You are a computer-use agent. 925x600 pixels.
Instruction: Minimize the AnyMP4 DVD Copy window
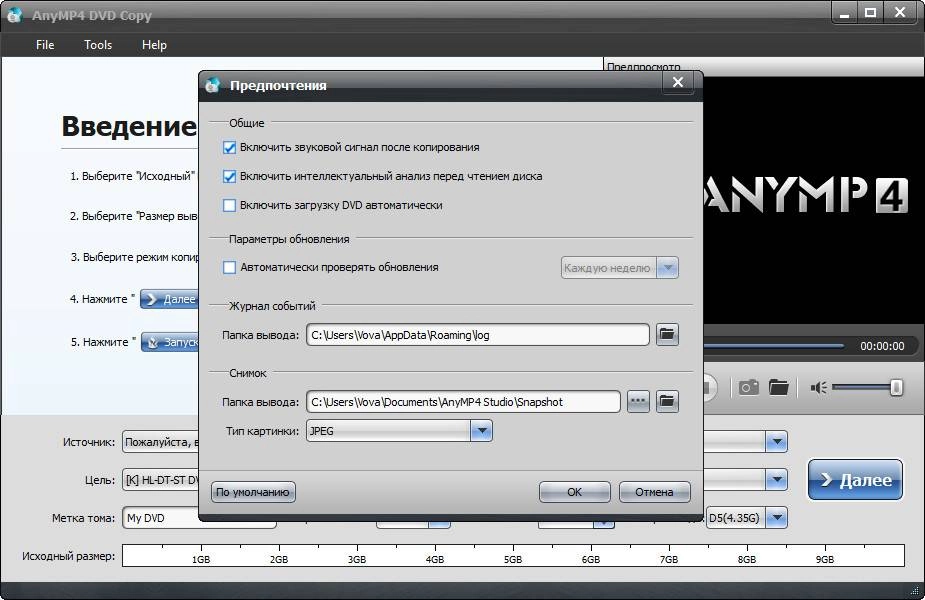(844, 13)
